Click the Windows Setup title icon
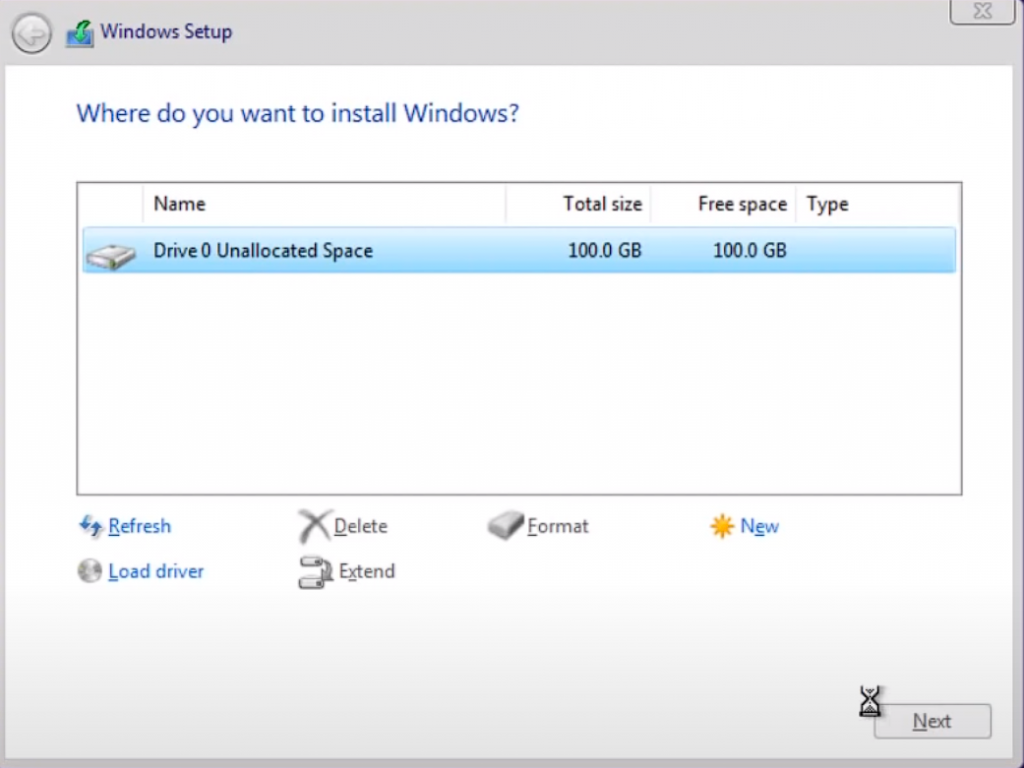Viewport: 1024px width, 768px height. tap(80, 33)
